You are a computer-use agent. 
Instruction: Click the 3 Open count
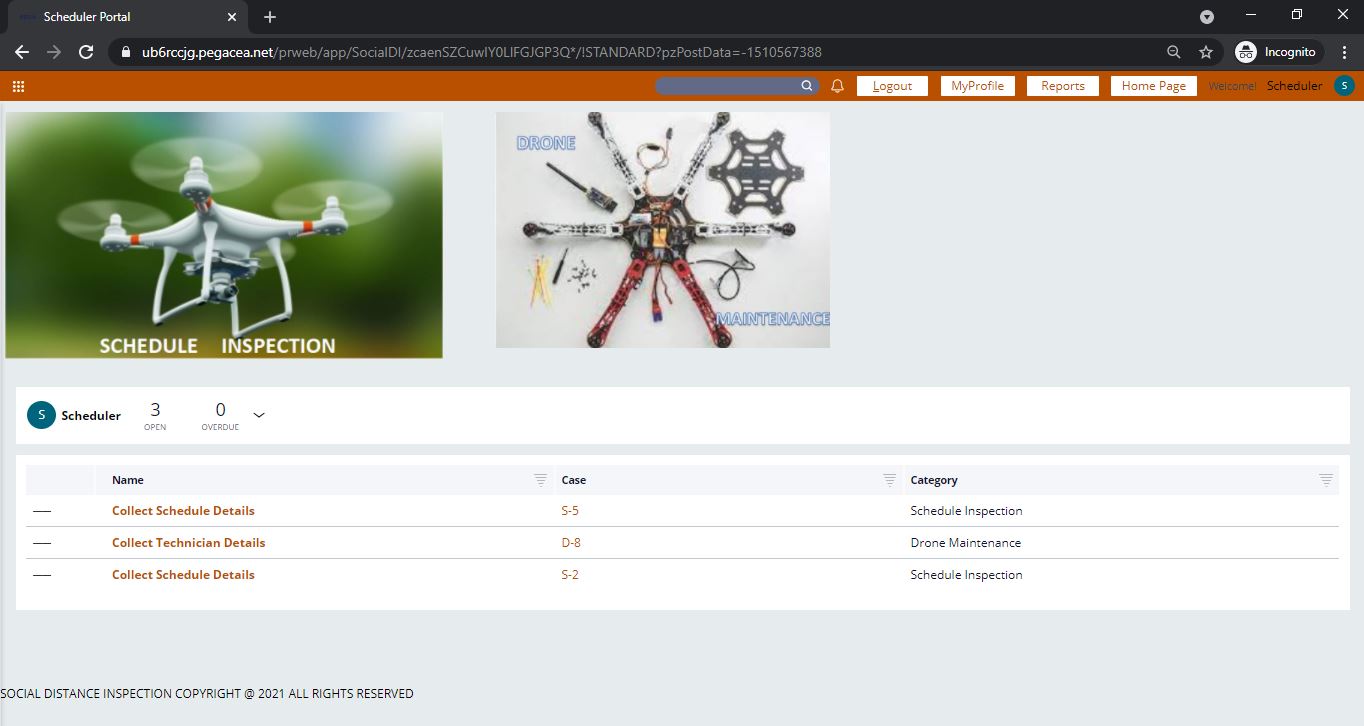coord(155,415)
